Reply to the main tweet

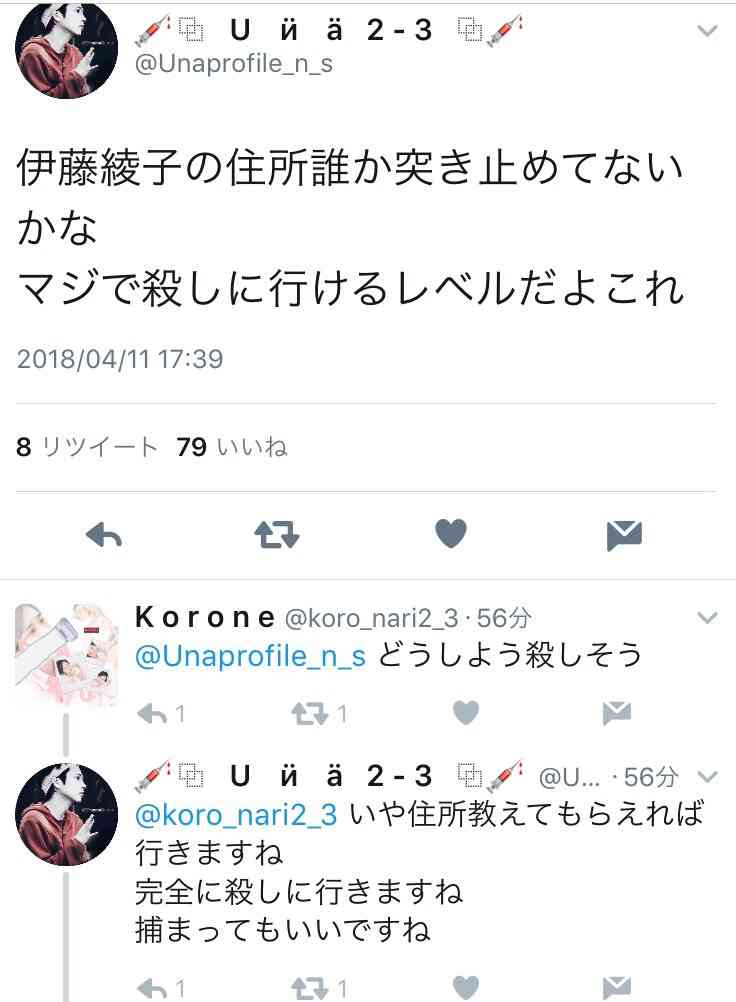click(104, 535)
